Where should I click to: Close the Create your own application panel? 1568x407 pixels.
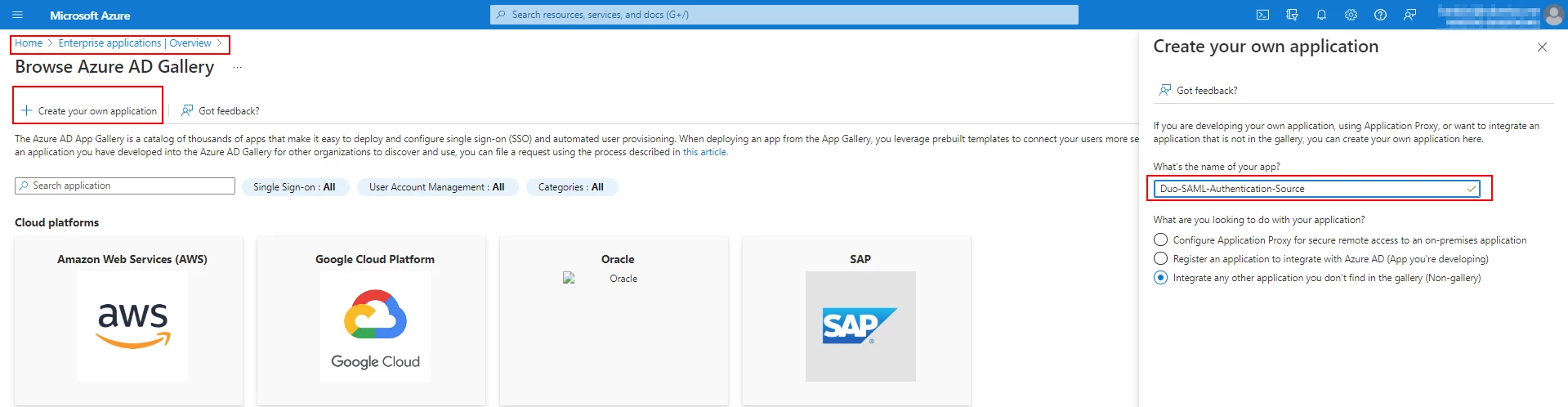[1542, 47]
